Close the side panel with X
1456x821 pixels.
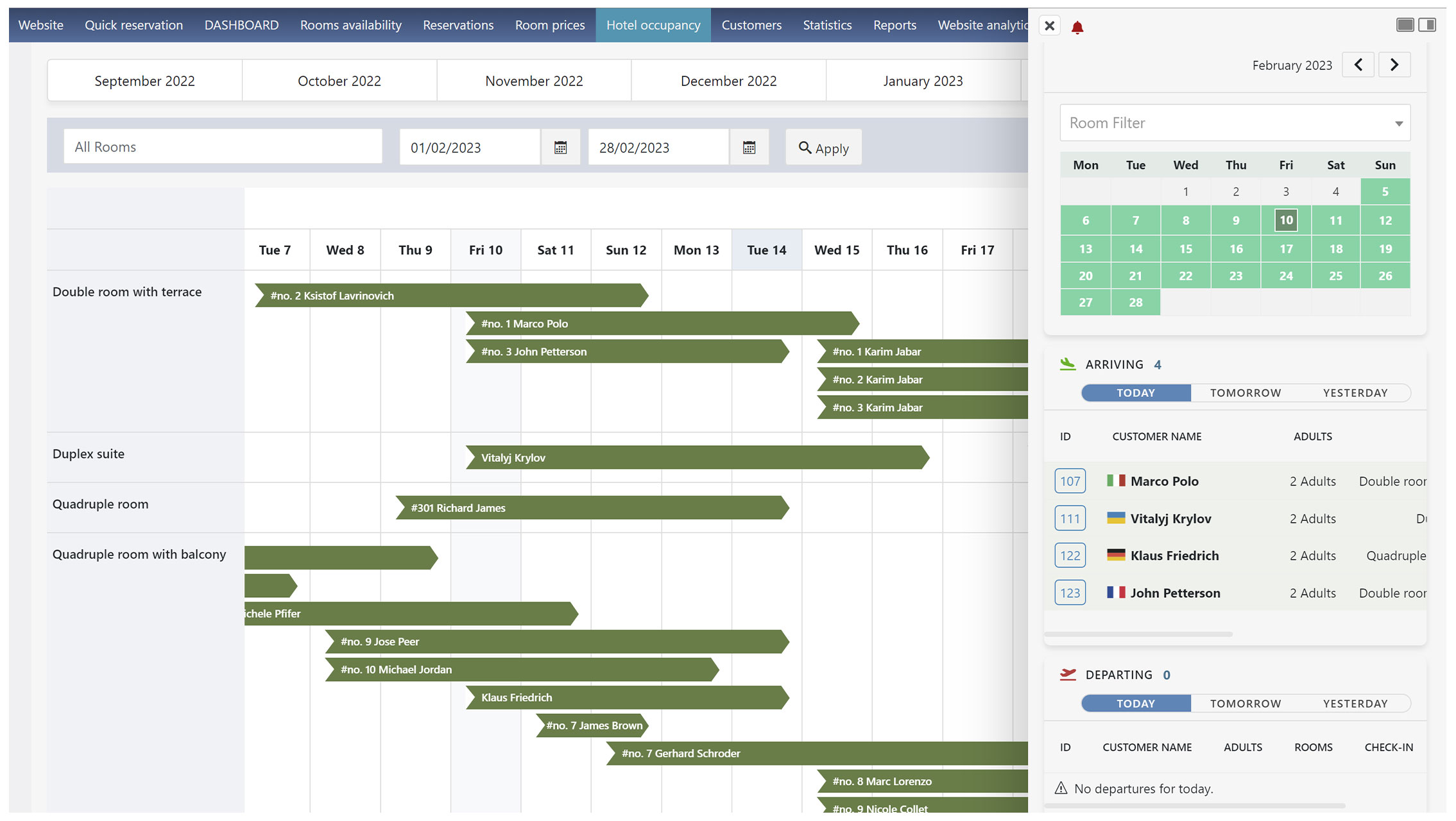tap(1049, 26)
